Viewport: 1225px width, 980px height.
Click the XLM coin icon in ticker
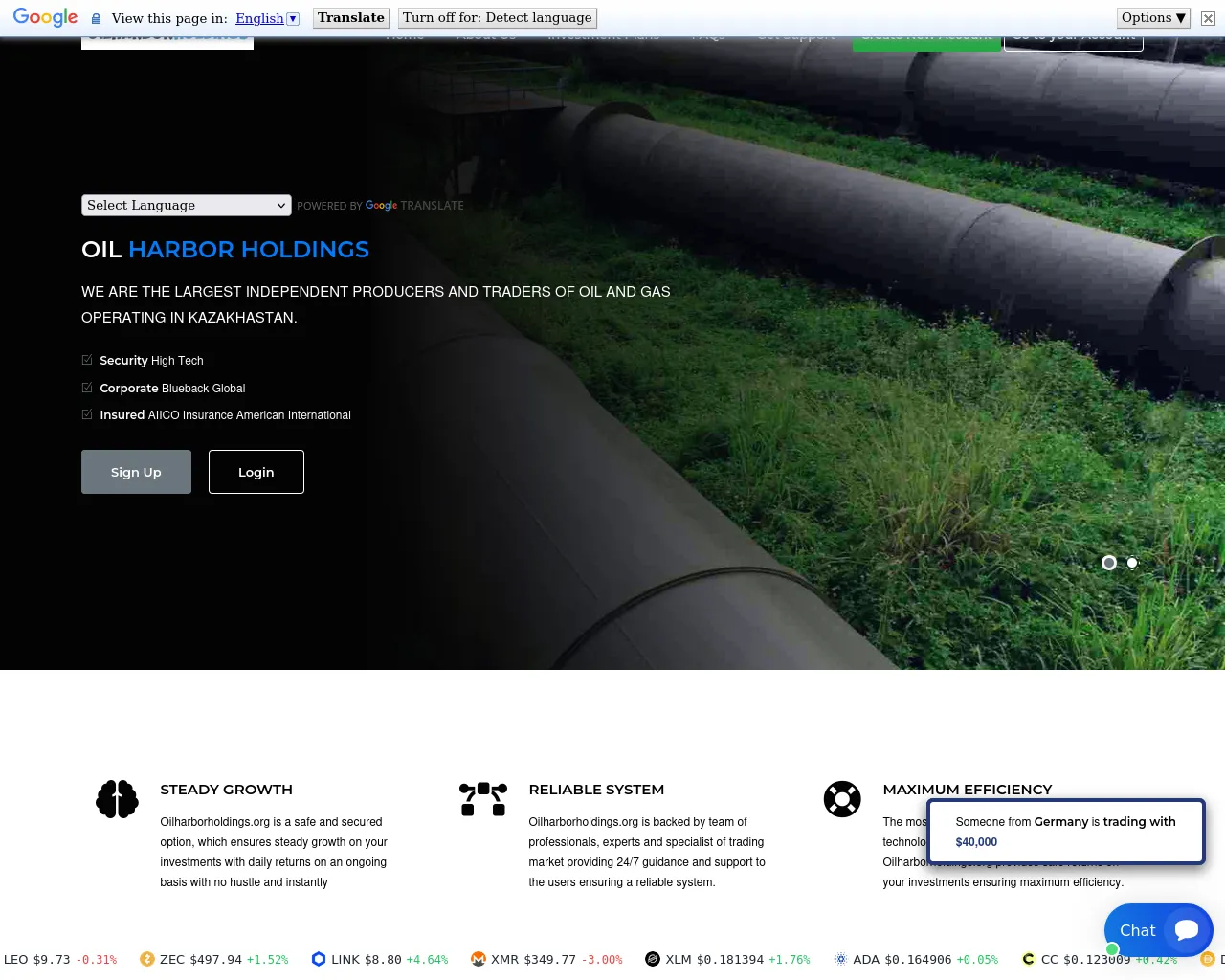[x=653, y=959]
